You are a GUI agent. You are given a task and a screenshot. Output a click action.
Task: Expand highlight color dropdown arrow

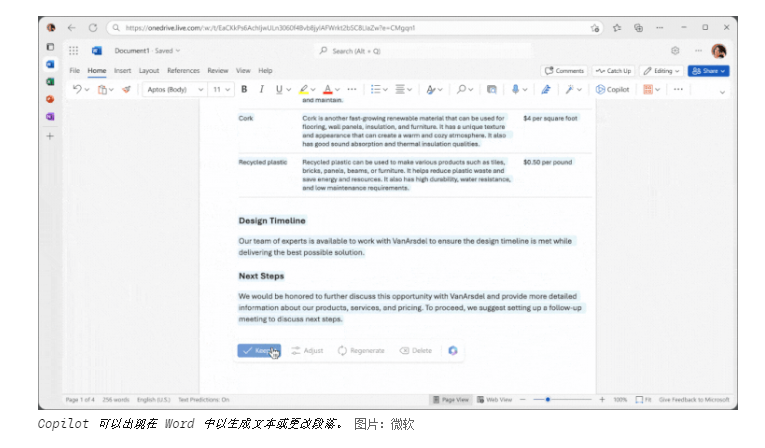(313, 90)
